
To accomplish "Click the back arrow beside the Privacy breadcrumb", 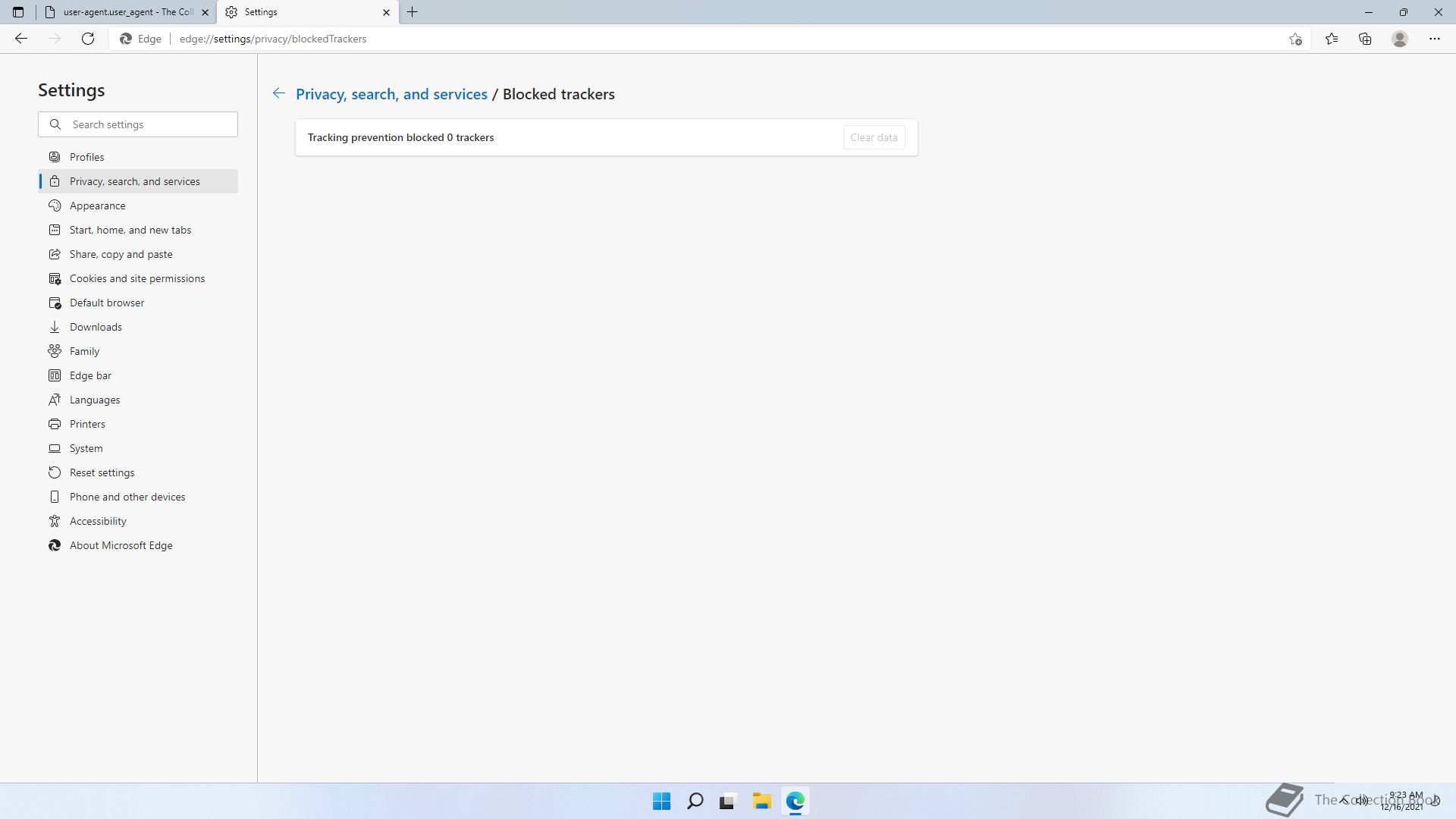I will coord(279,93).
